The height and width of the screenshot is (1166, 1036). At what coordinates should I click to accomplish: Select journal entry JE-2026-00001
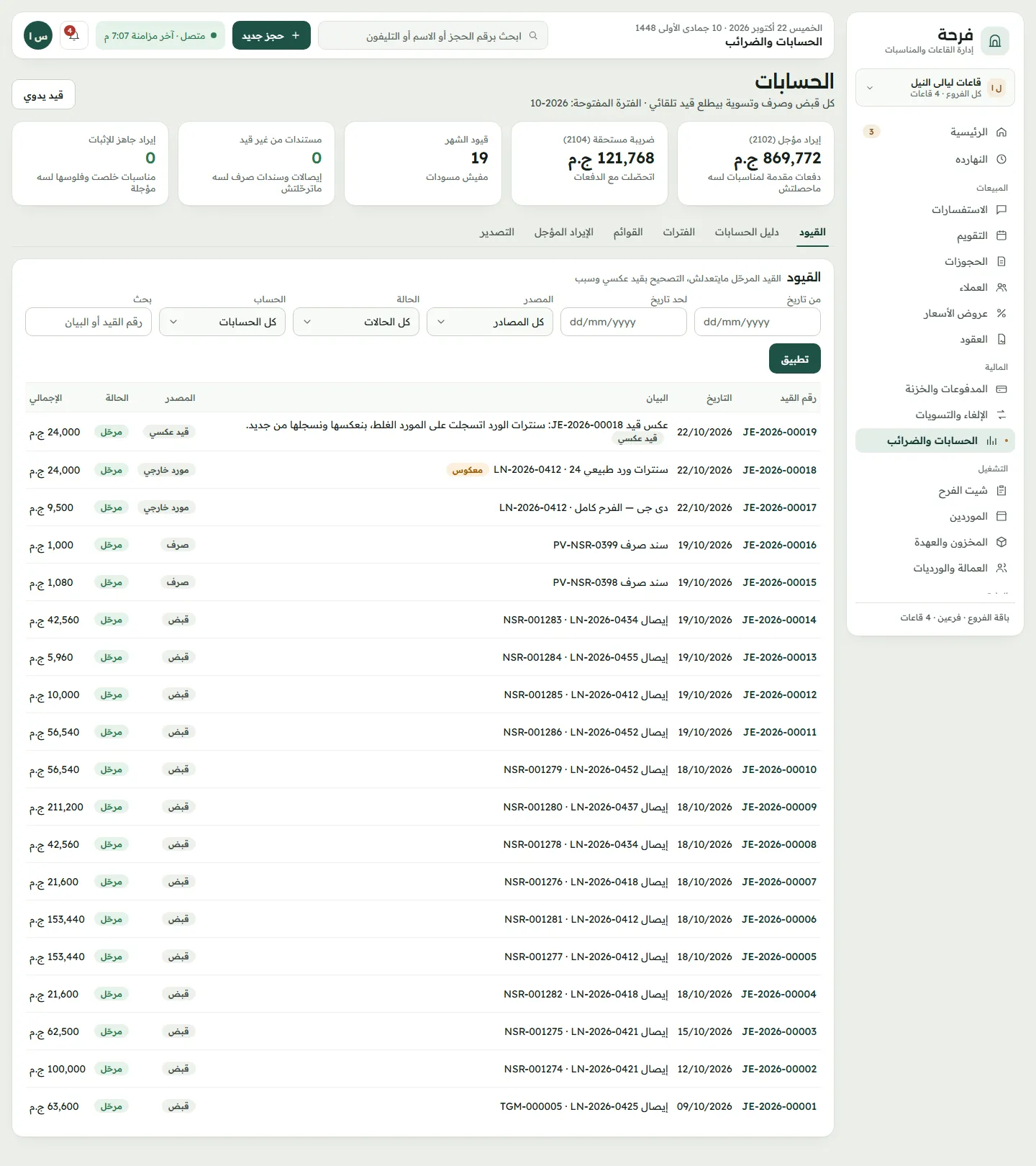[x=780, y=1107]
